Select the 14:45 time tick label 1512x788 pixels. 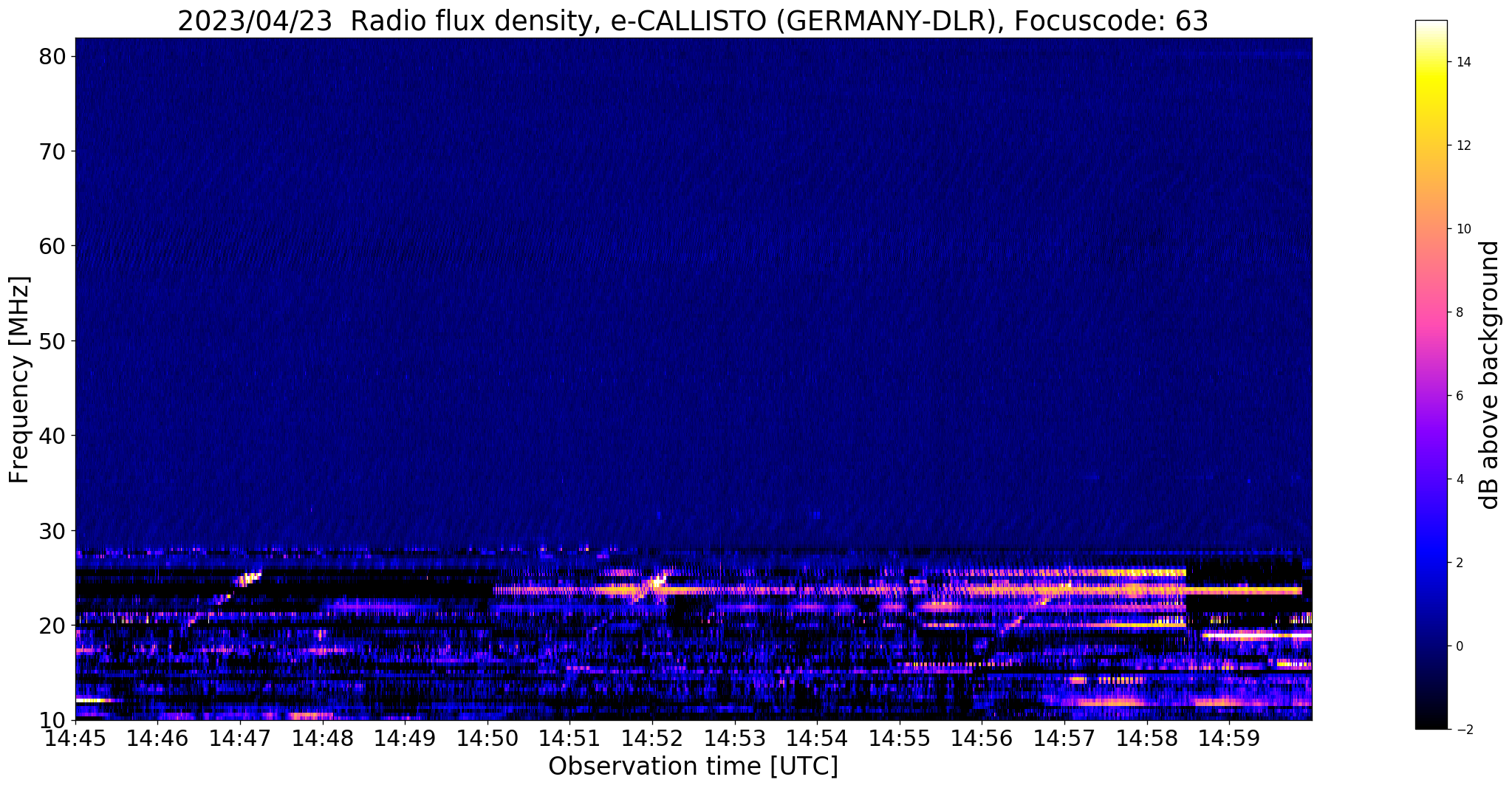75,739
